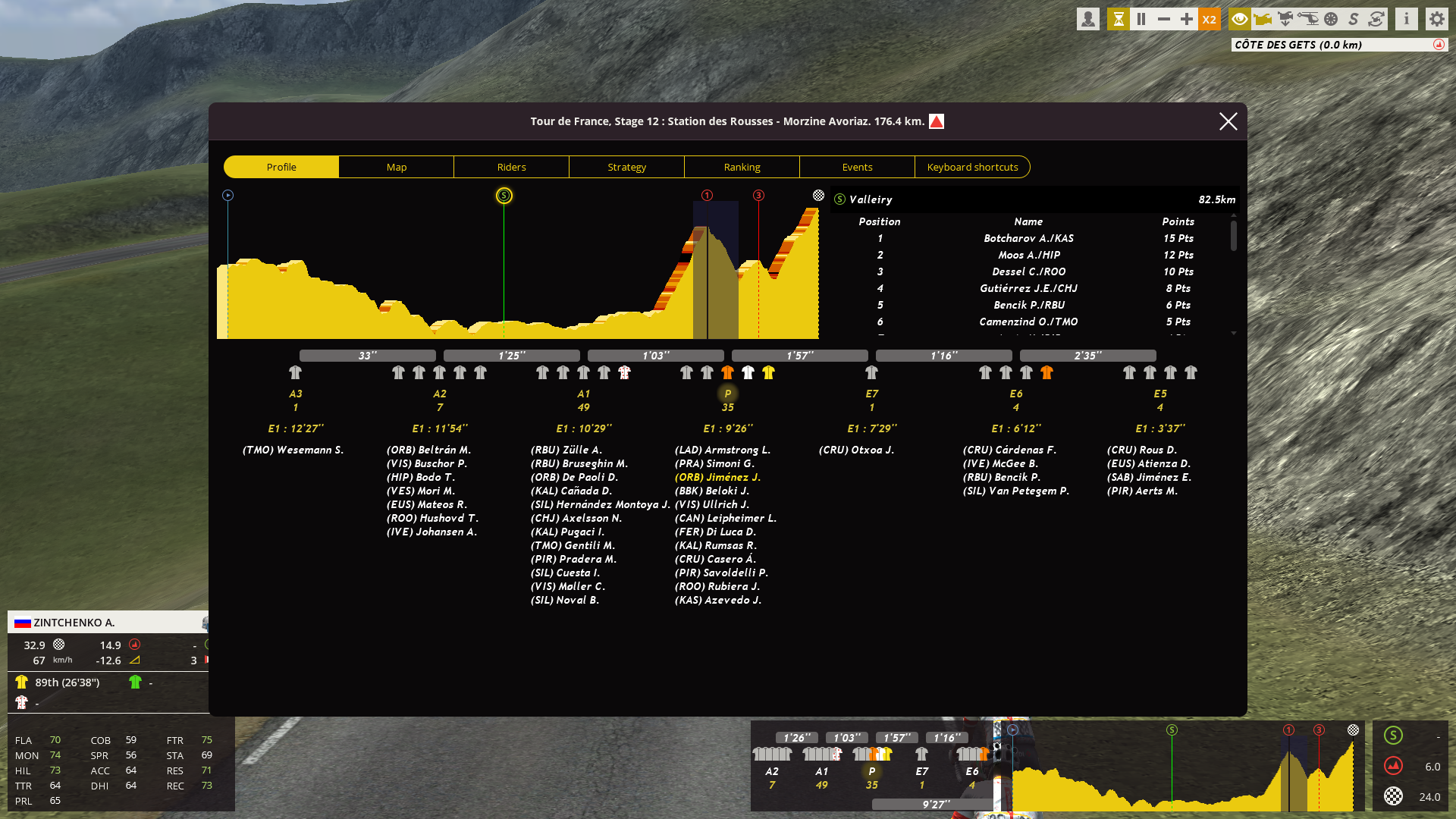Select the sprint S marker on the profile
This screenshot has height=819, width=1456.
coord(504,196)
